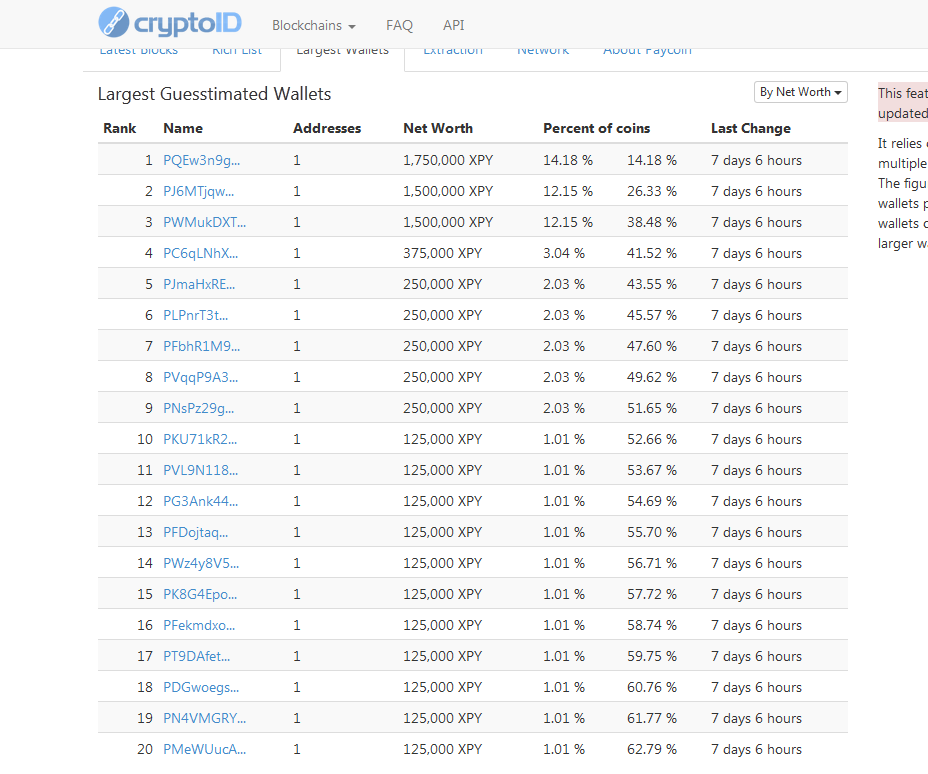The width and height of the screenshot is (928, 774).
Task: Open the By Net Worth sort dropdown
Action: [x=800, y=92]
